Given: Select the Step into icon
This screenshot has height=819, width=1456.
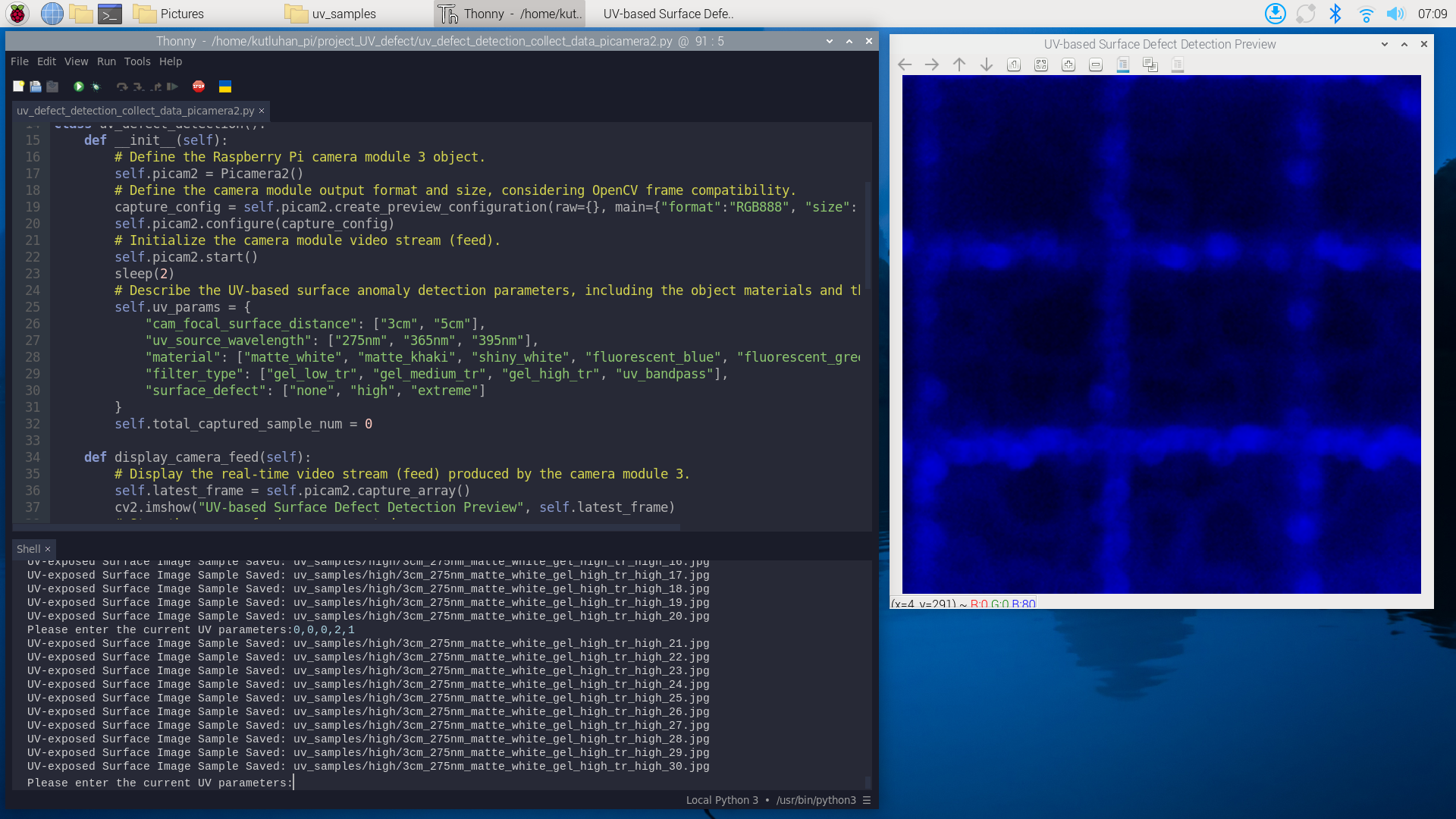Looking at the screenshot, I should [x=138, y=86].
